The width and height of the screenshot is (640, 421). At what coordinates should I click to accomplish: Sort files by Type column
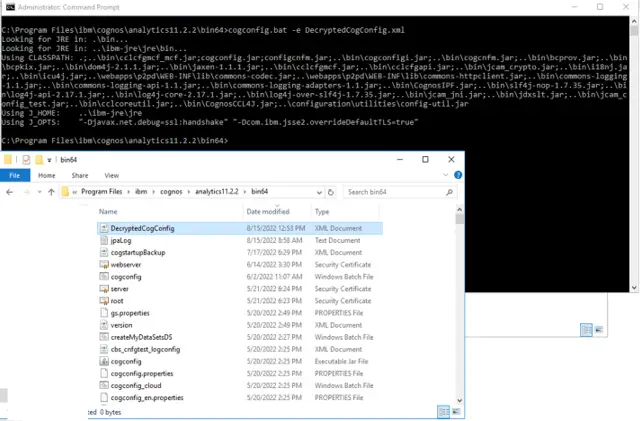click(x=322, y=212)
